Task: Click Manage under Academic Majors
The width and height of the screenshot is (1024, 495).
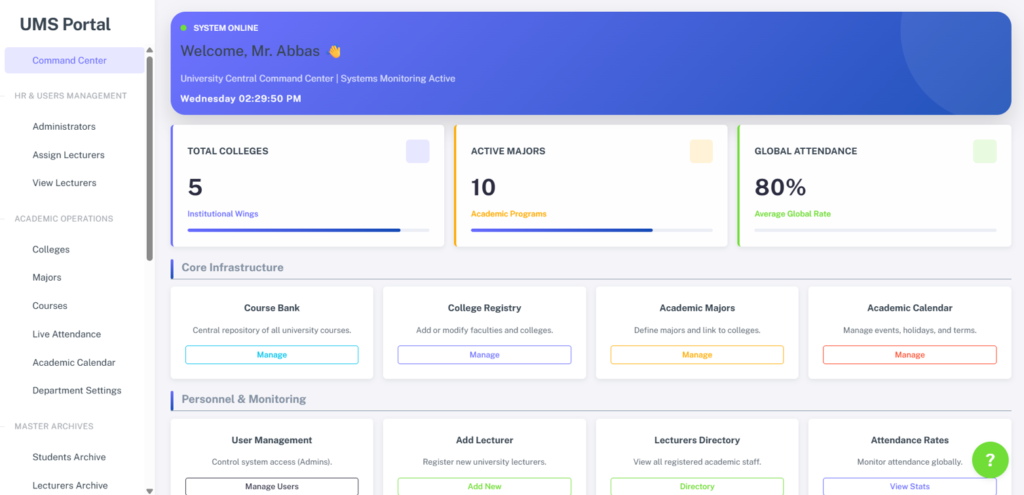Action: click(x=697, y=355)
